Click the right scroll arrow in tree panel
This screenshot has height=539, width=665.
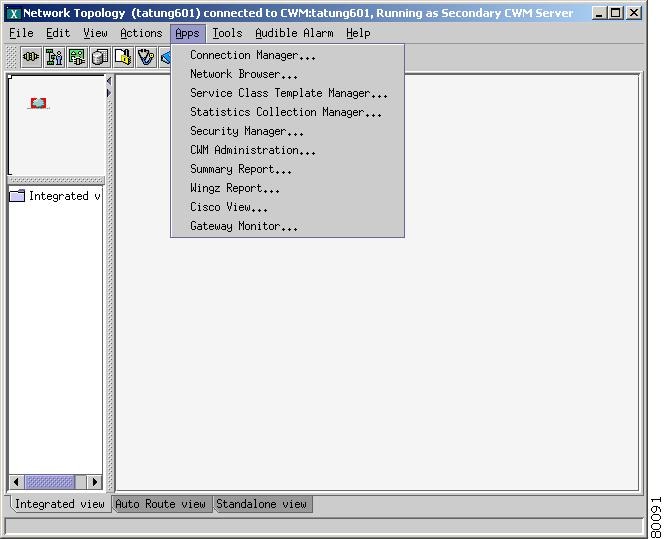95,482
